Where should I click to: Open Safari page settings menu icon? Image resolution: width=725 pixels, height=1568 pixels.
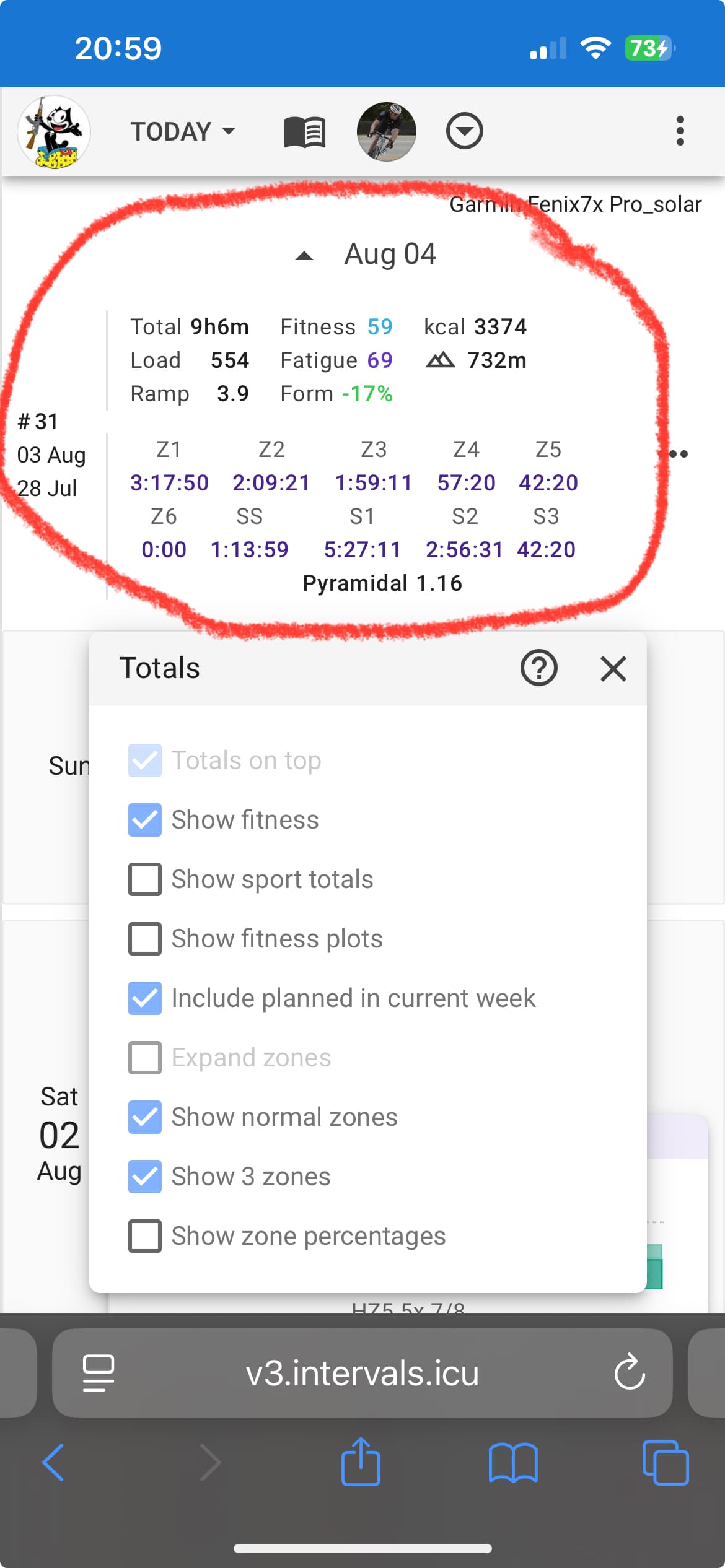point(99,1372)
